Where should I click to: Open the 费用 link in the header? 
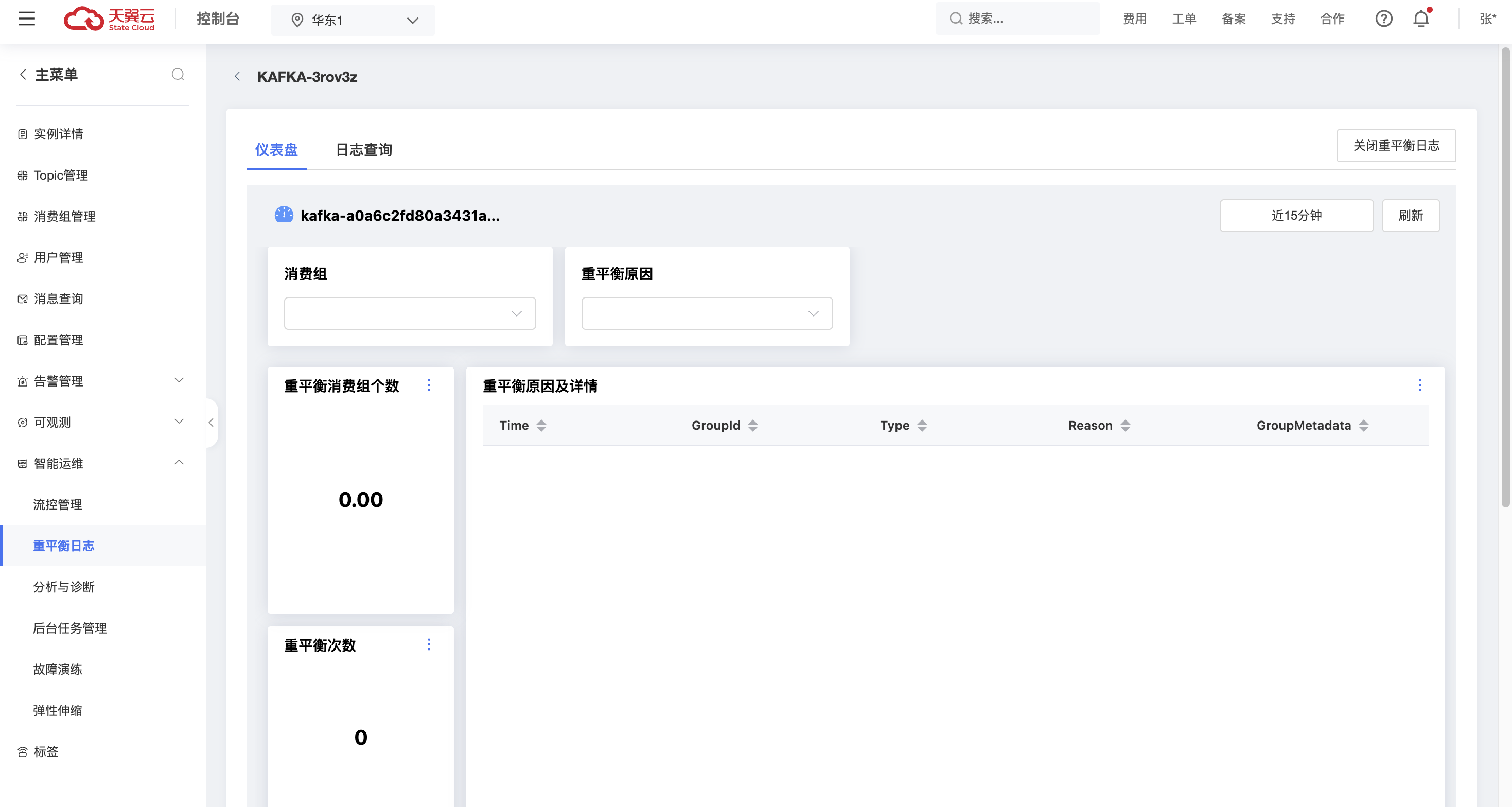coord(1135,19)
